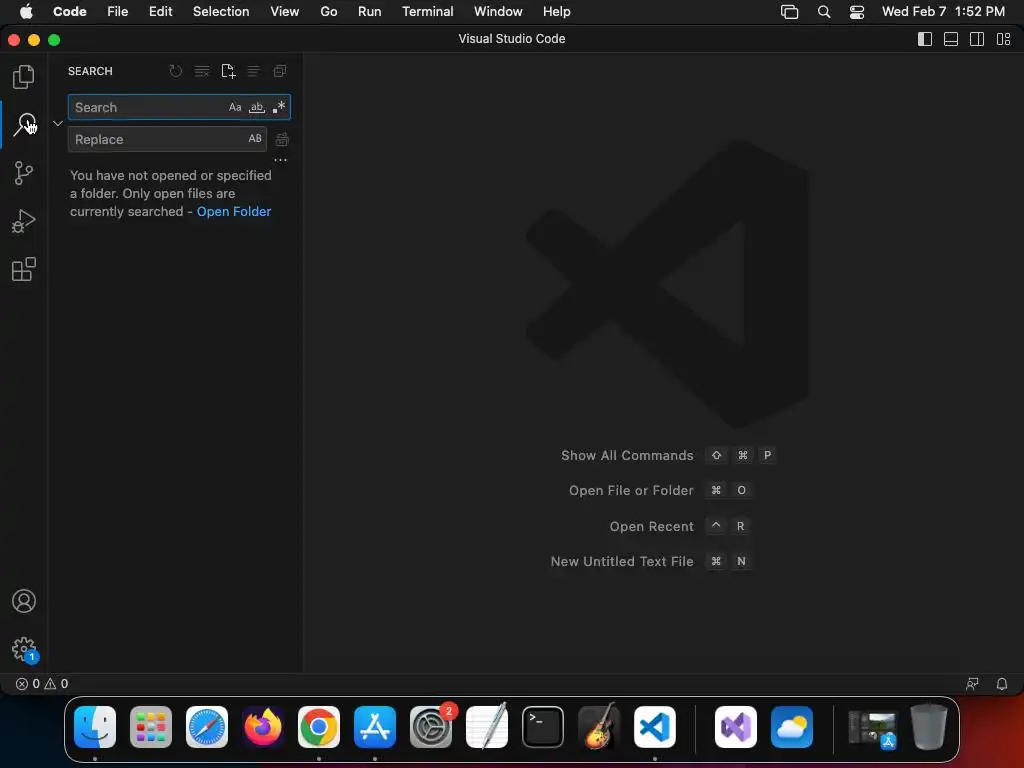The width and height of the screenshot is (1024, 768).
Task: Click Visual Studio Code in the Dock
Action: click(655, 727)
